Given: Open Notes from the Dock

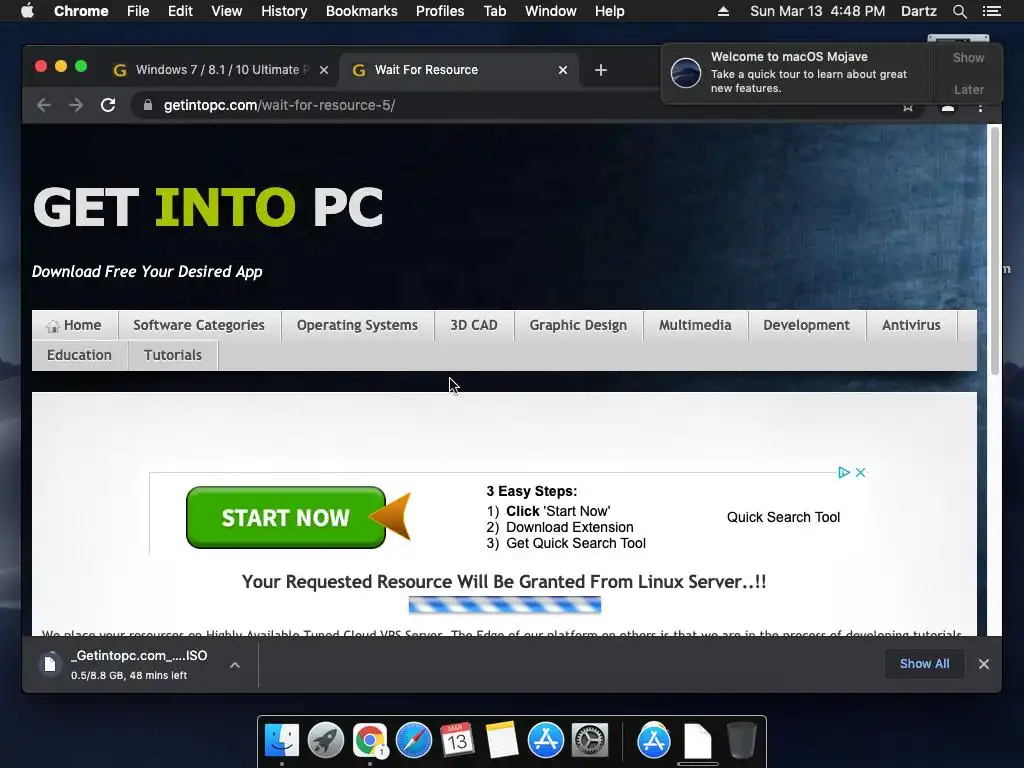Looking at the screenshot, I should (x=502, y=741).
